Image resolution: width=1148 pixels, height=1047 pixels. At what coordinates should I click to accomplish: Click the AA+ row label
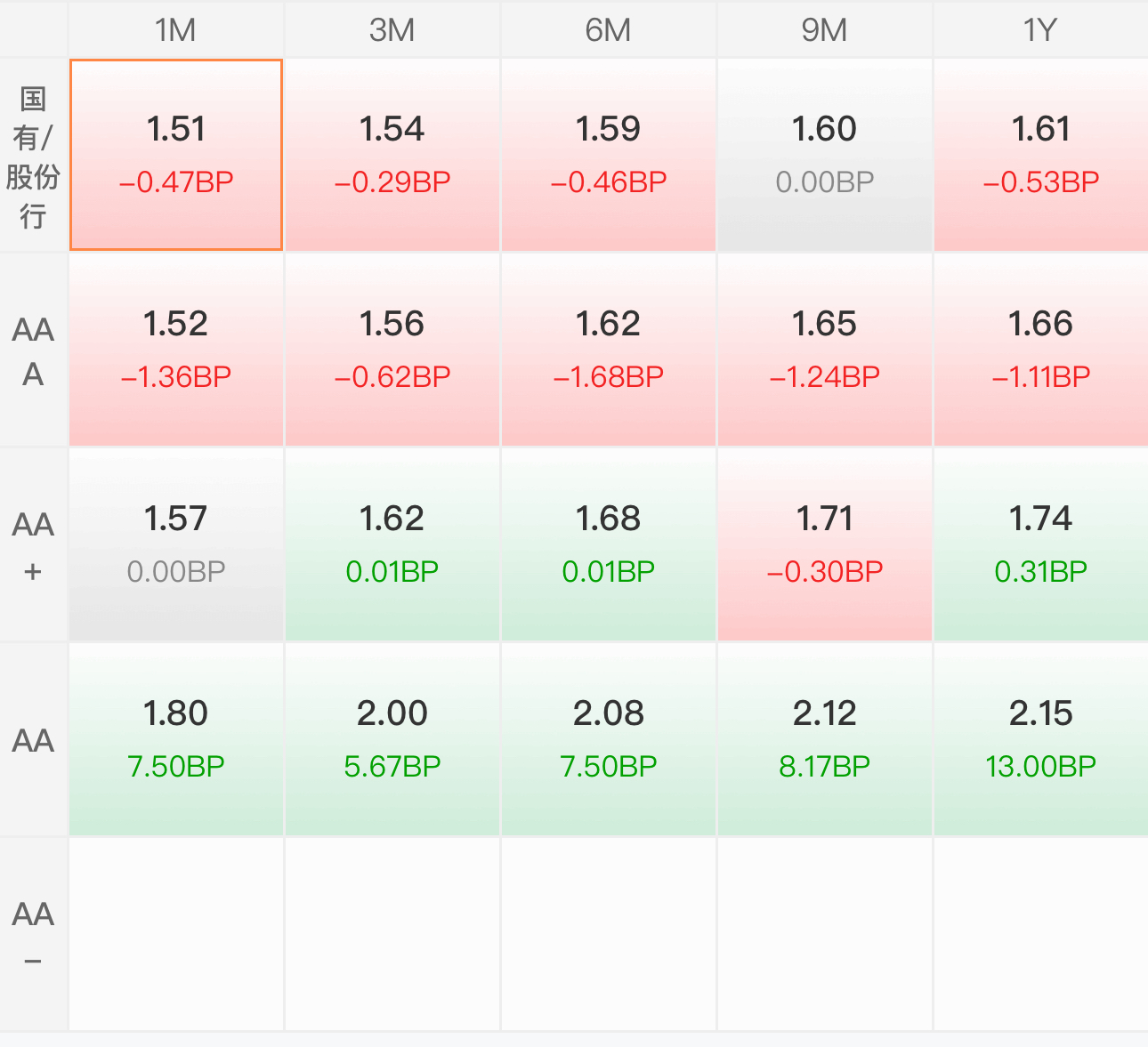[x=34, y=545]
